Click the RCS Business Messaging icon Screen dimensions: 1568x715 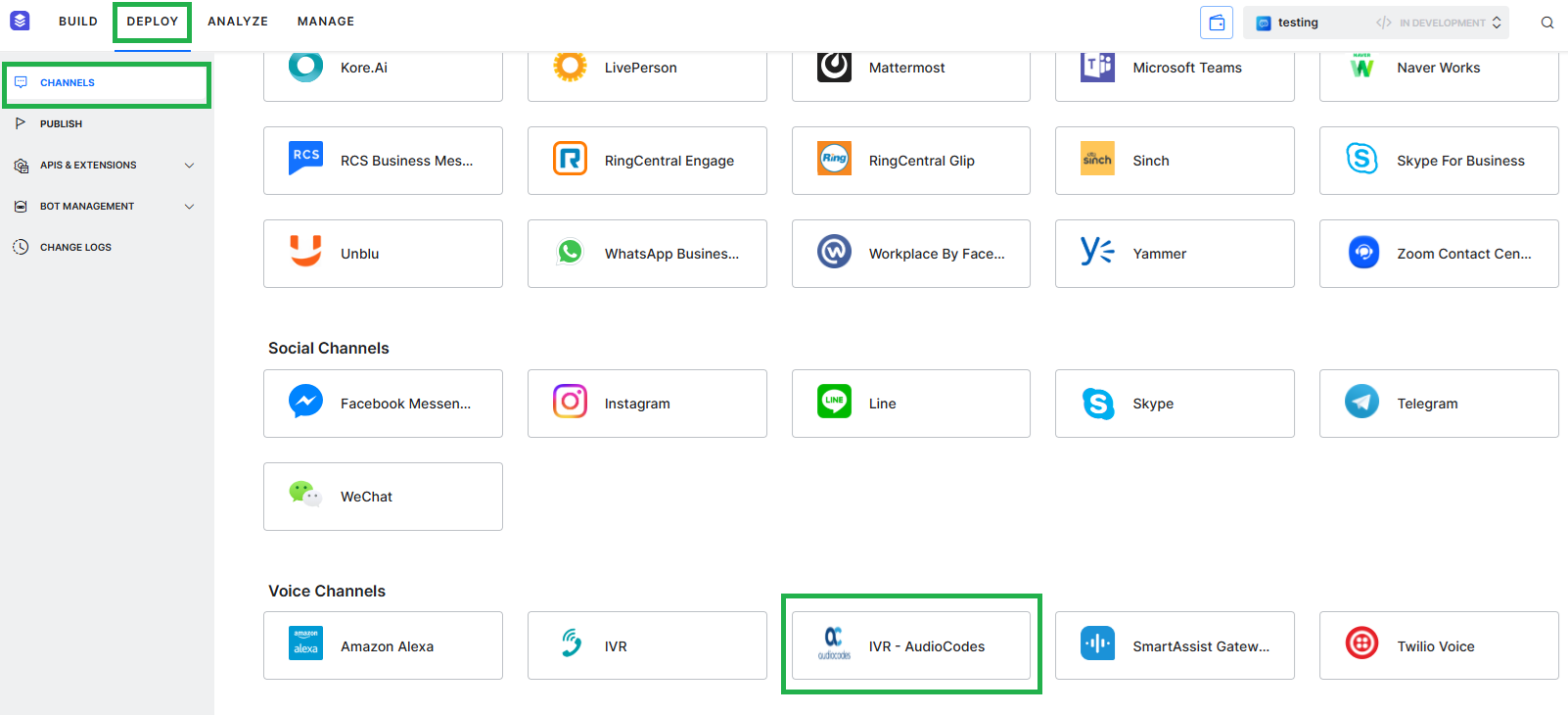(x=306, y=158)
